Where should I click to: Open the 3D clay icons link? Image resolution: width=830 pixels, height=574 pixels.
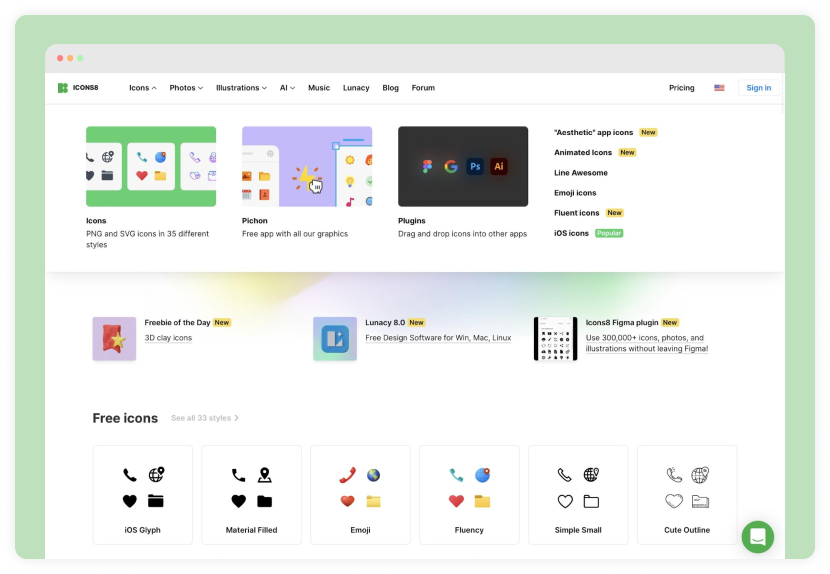(168, 338)
